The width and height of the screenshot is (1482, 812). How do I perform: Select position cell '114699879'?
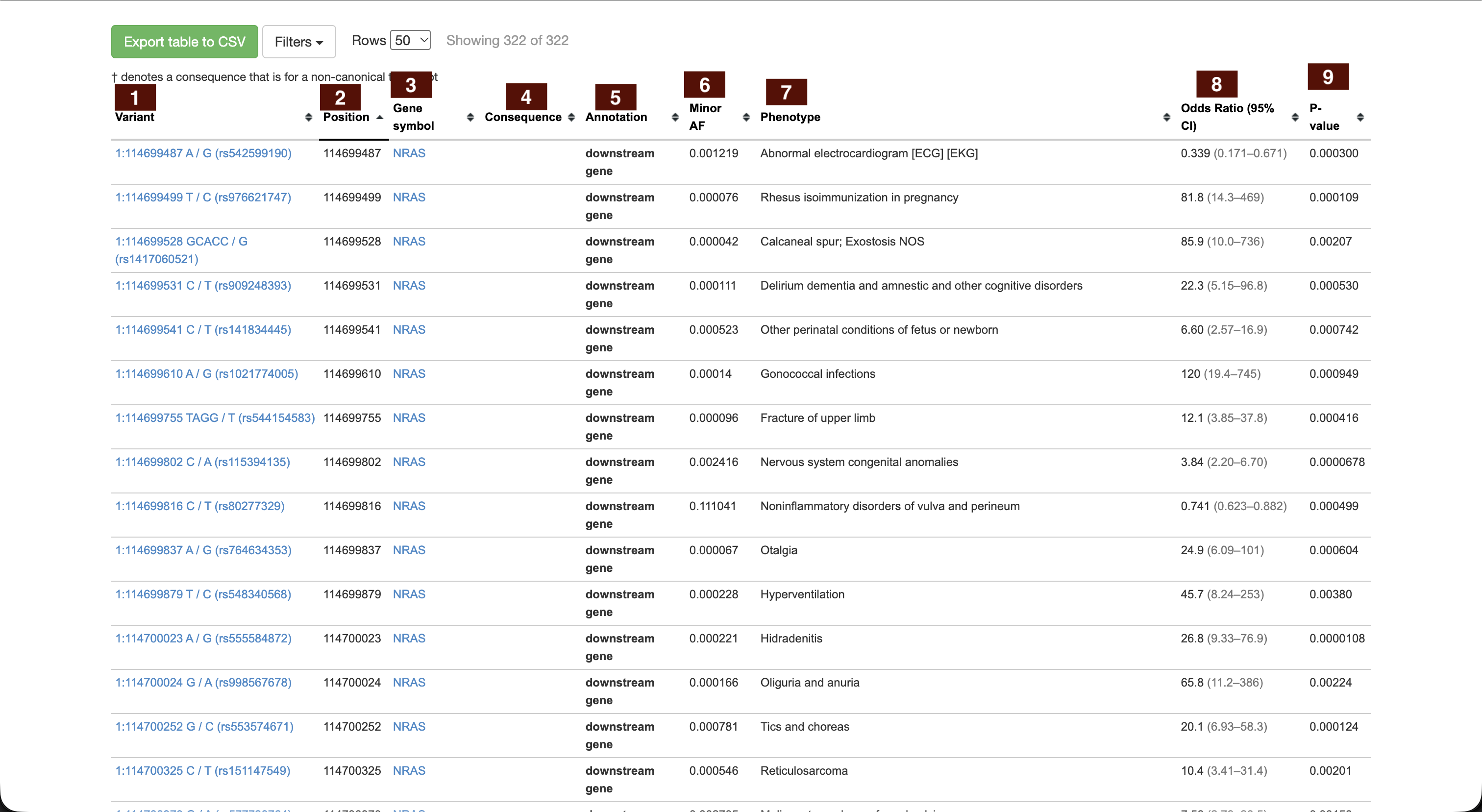pyautogui.click(x=352, y=594)
